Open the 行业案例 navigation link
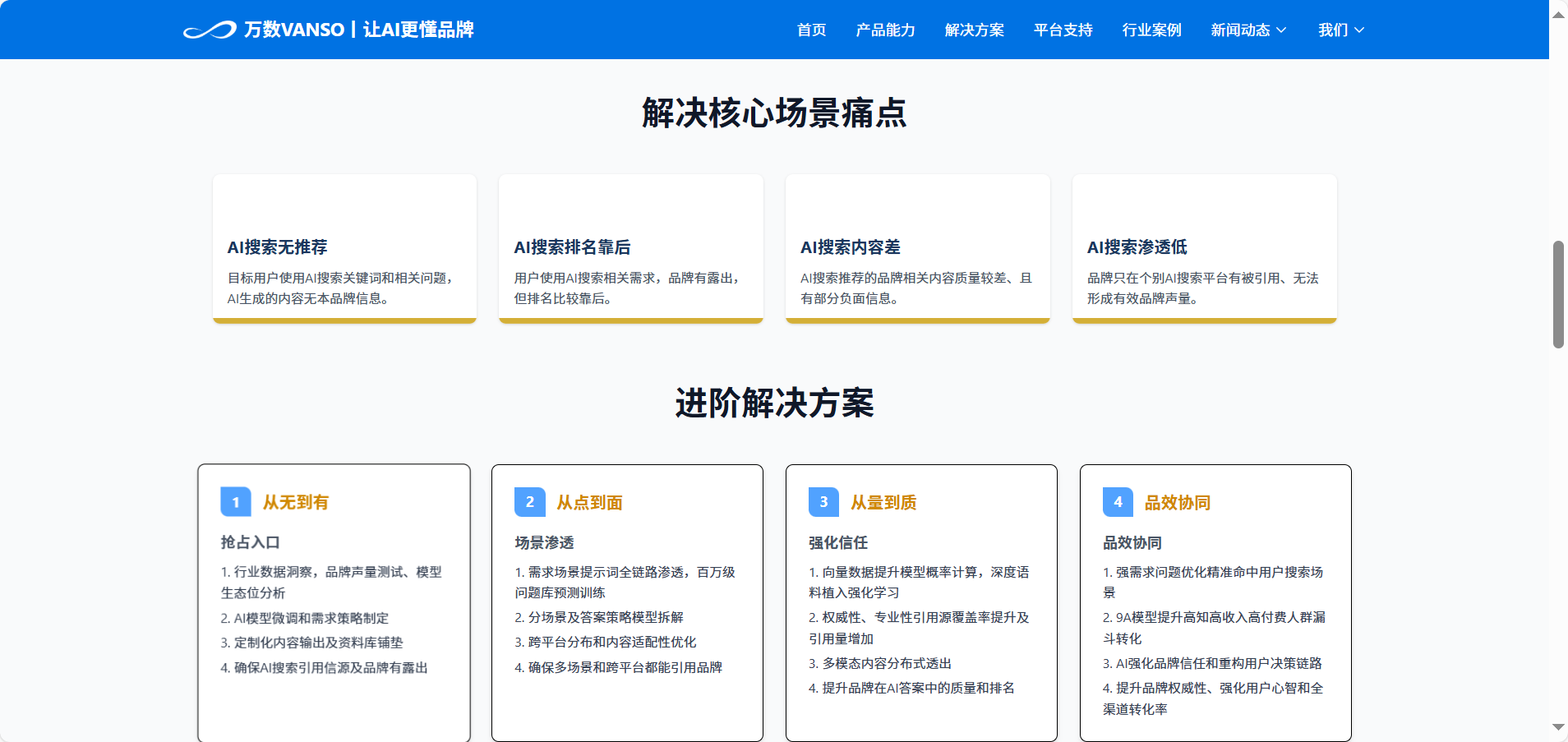The image size is (1568, 742). point(1151,30)
